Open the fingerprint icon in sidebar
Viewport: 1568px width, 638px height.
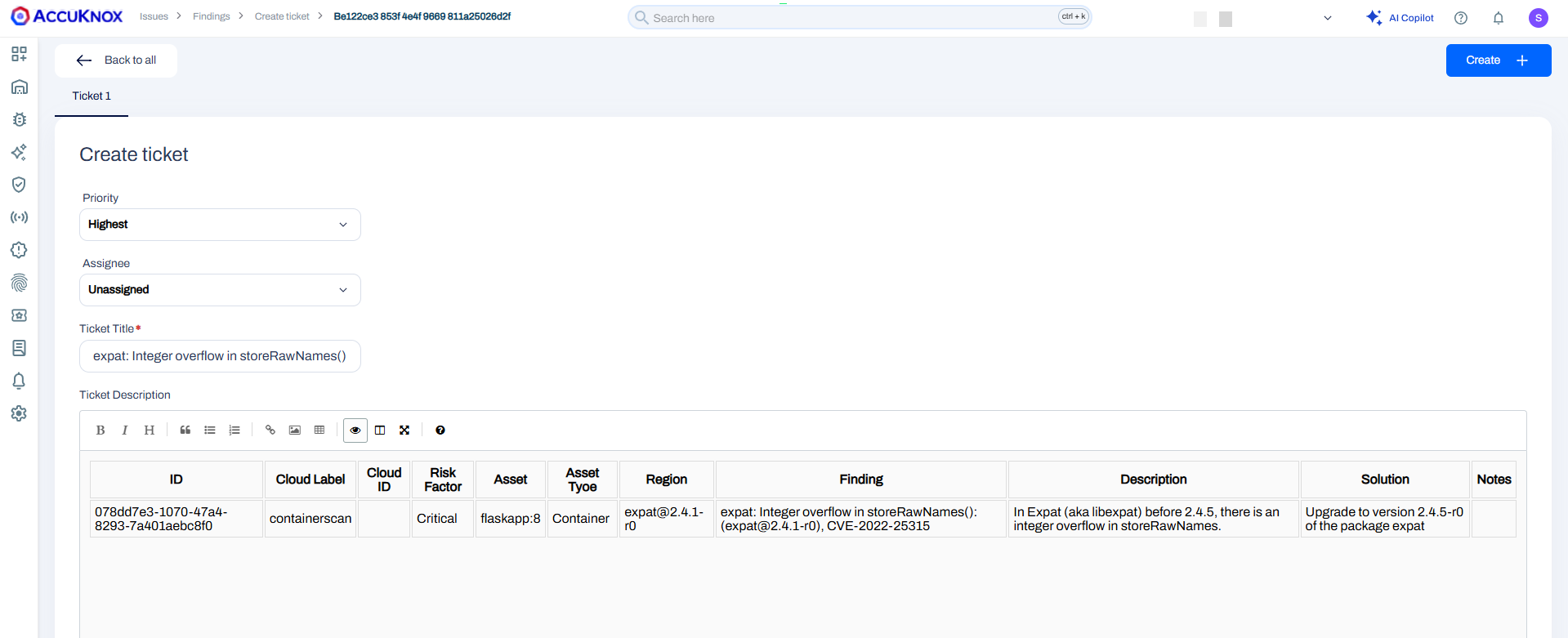19,283
